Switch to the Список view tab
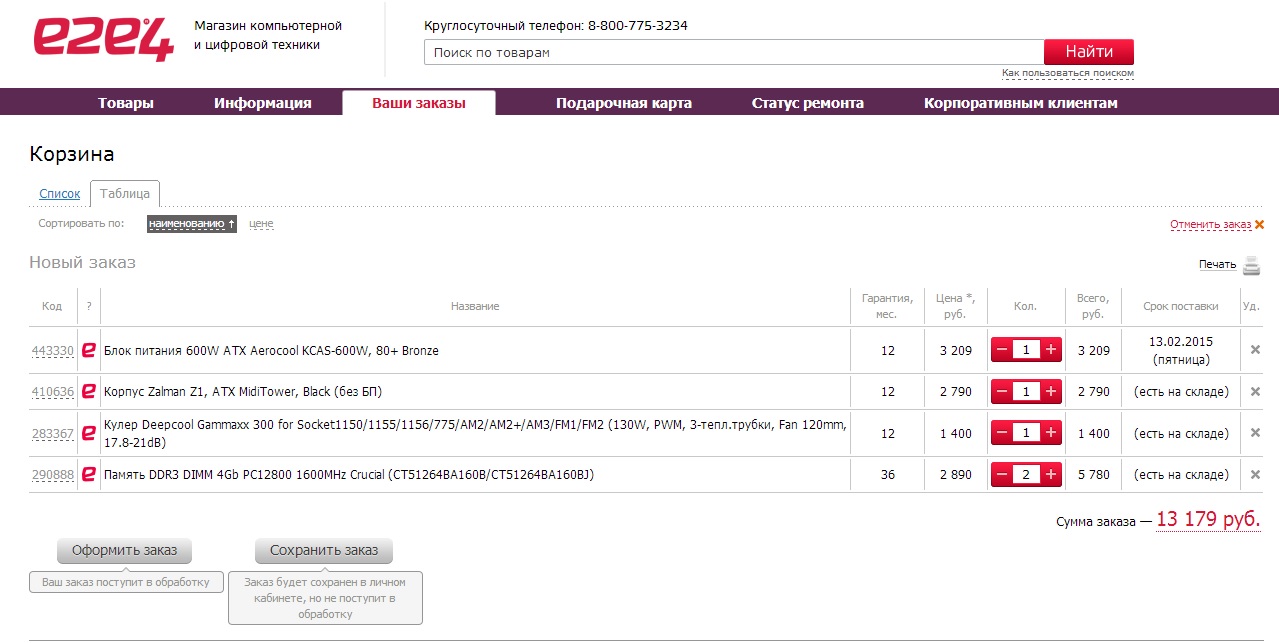The image size is (1279, 643). pyautogui.click(x=60, y=194)
